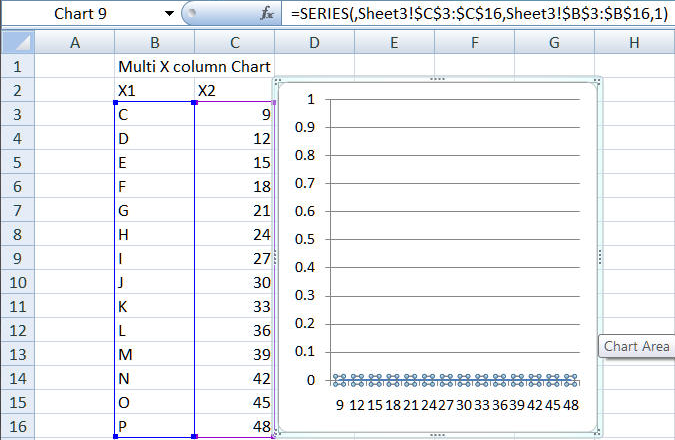This screenshot has height=440, width=675.
Task: Select column H header
Action: [634, 42]
